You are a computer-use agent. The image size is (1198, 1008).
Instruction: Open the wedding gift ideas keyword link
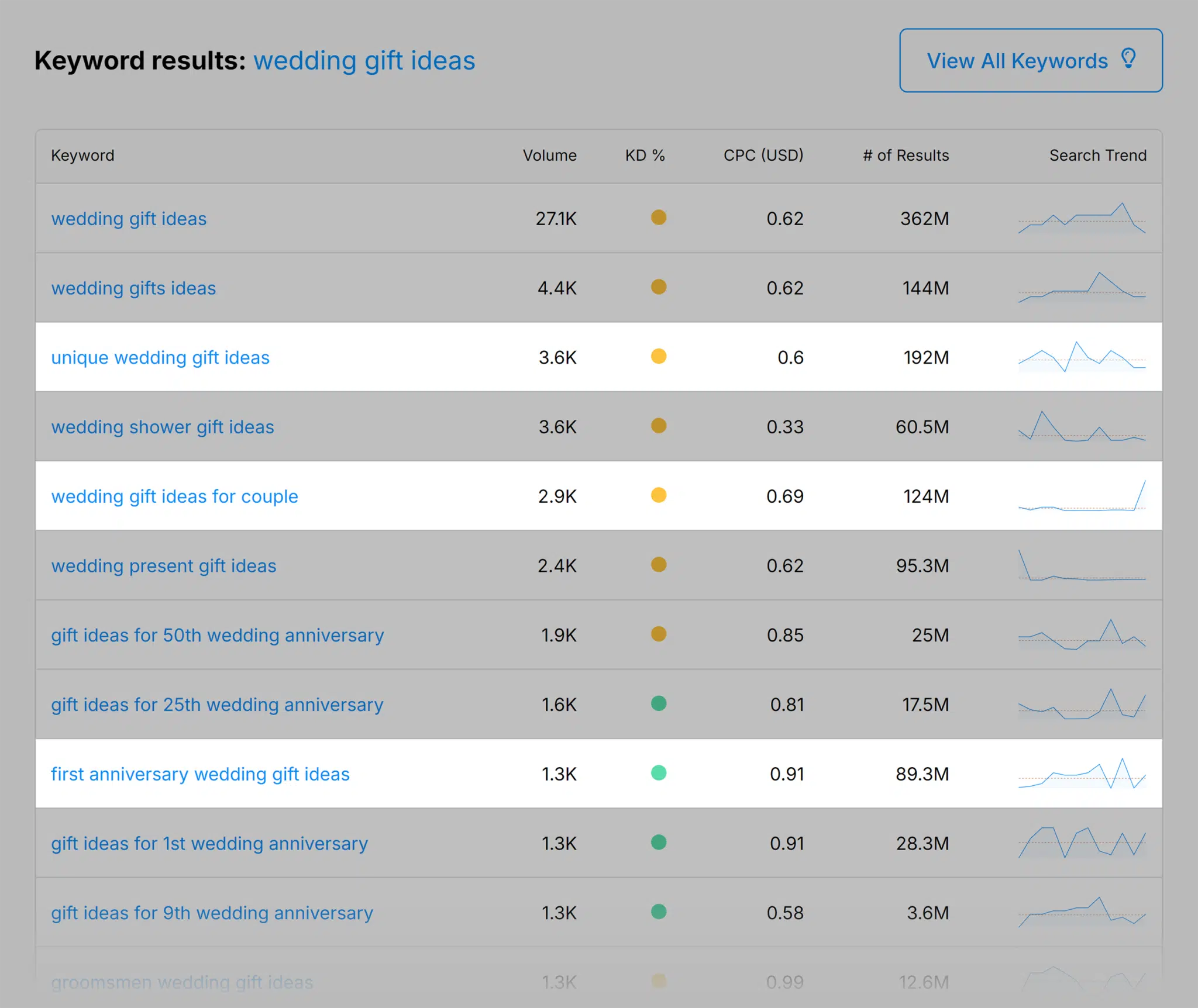(129, 219)
